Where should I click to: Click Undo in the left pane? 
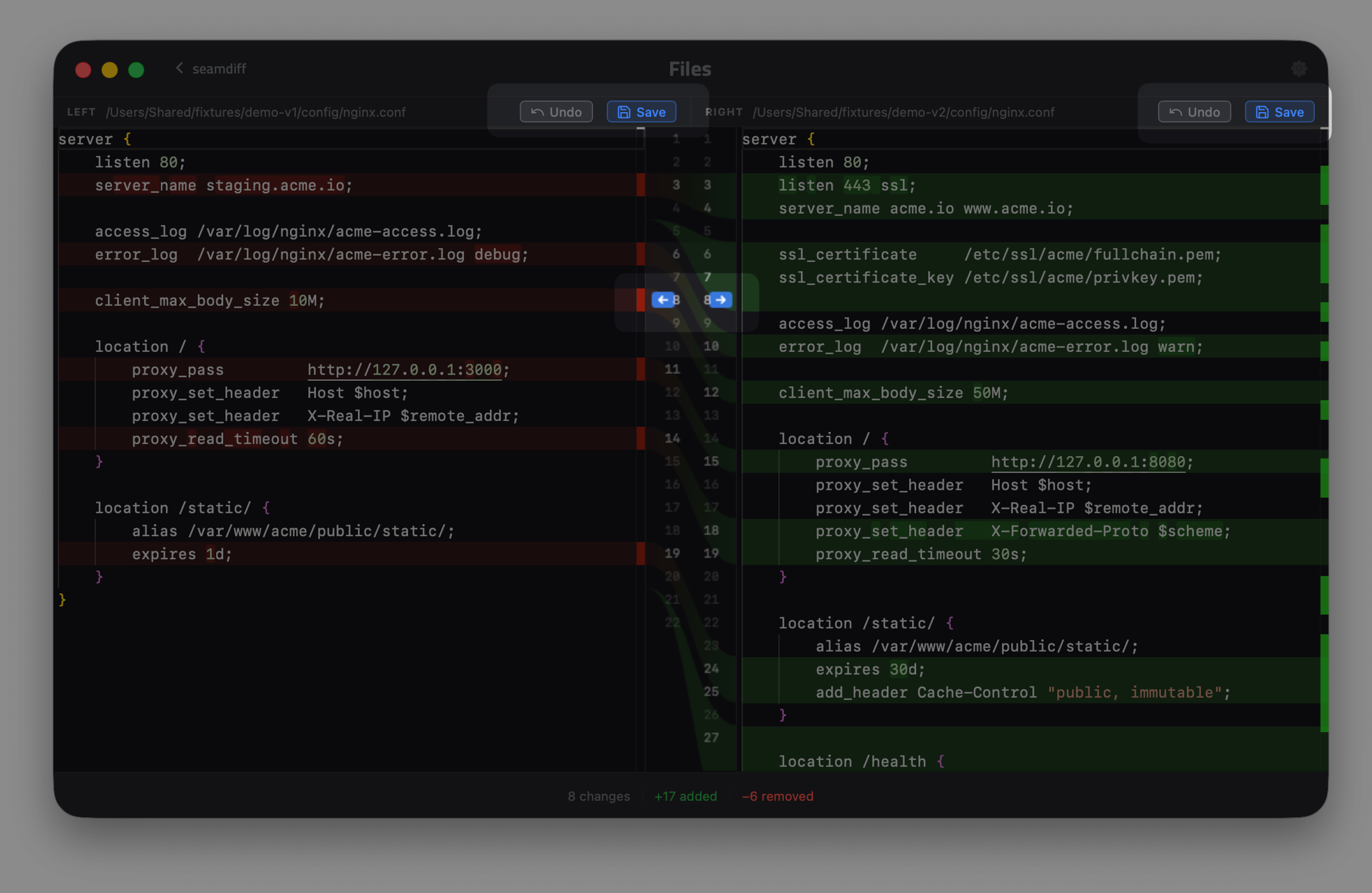[556, 112]
